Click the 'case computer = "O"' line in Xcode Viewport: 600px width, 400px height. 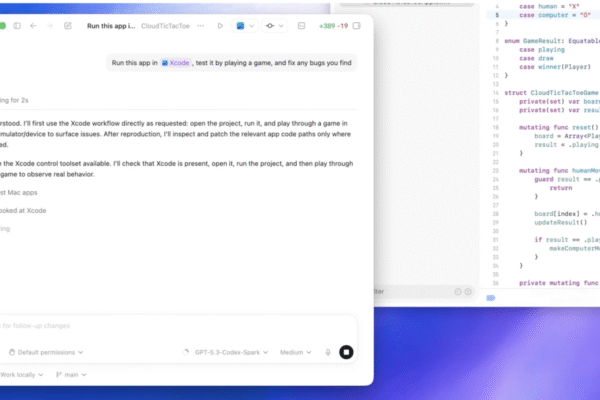click(x=555, y=15)
